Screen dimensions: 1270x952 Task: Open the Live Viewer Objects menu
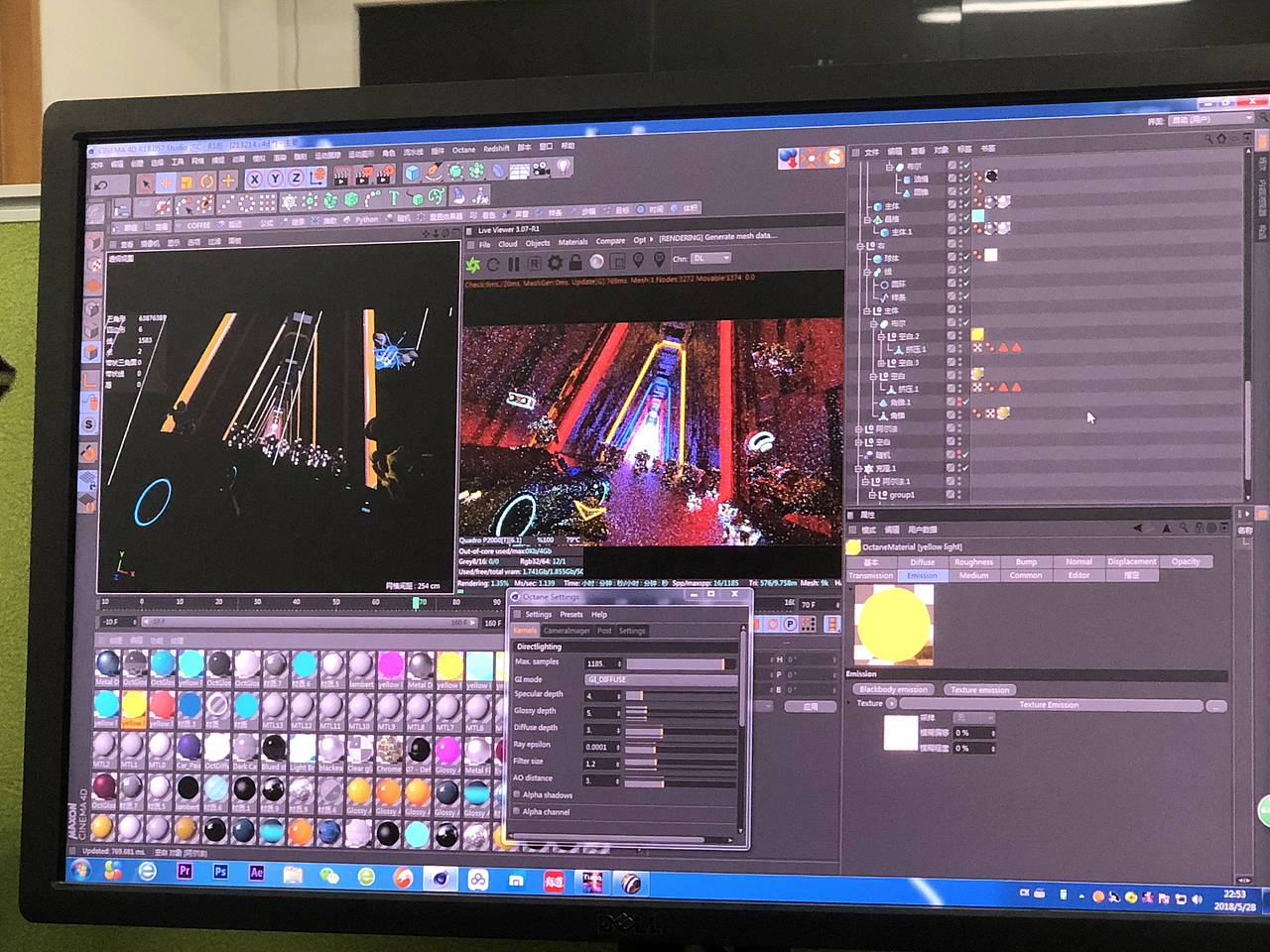click(x=537, y=242)
